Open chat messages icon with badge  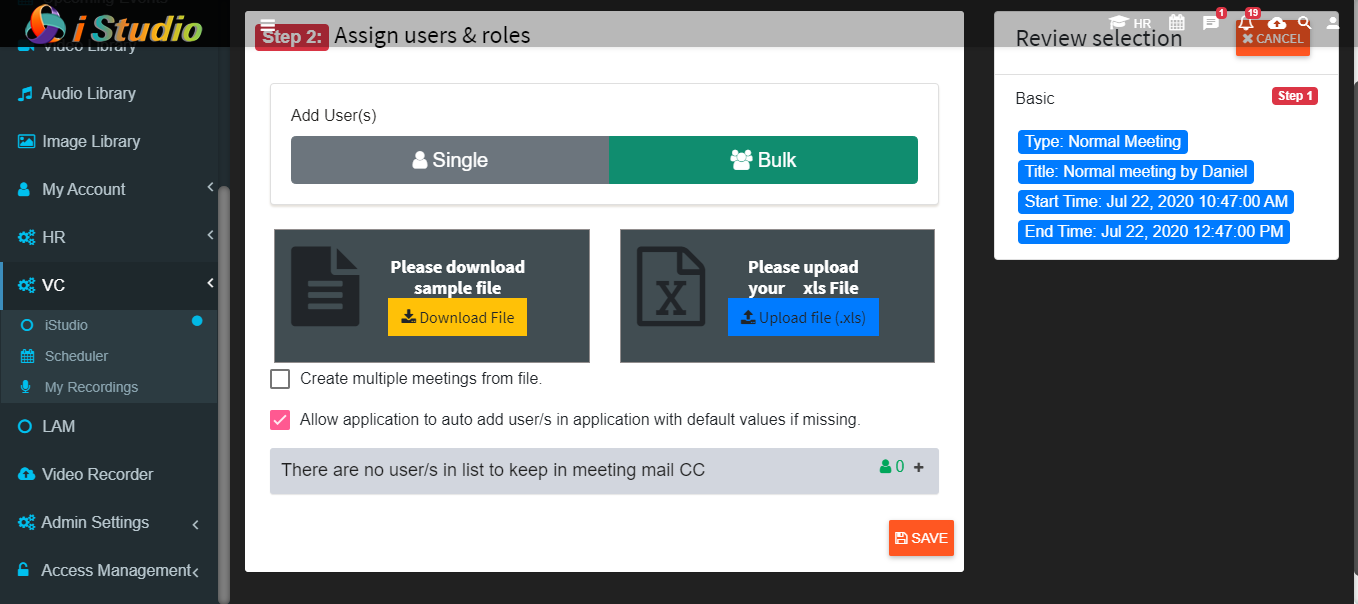(x=1211, y=22)
